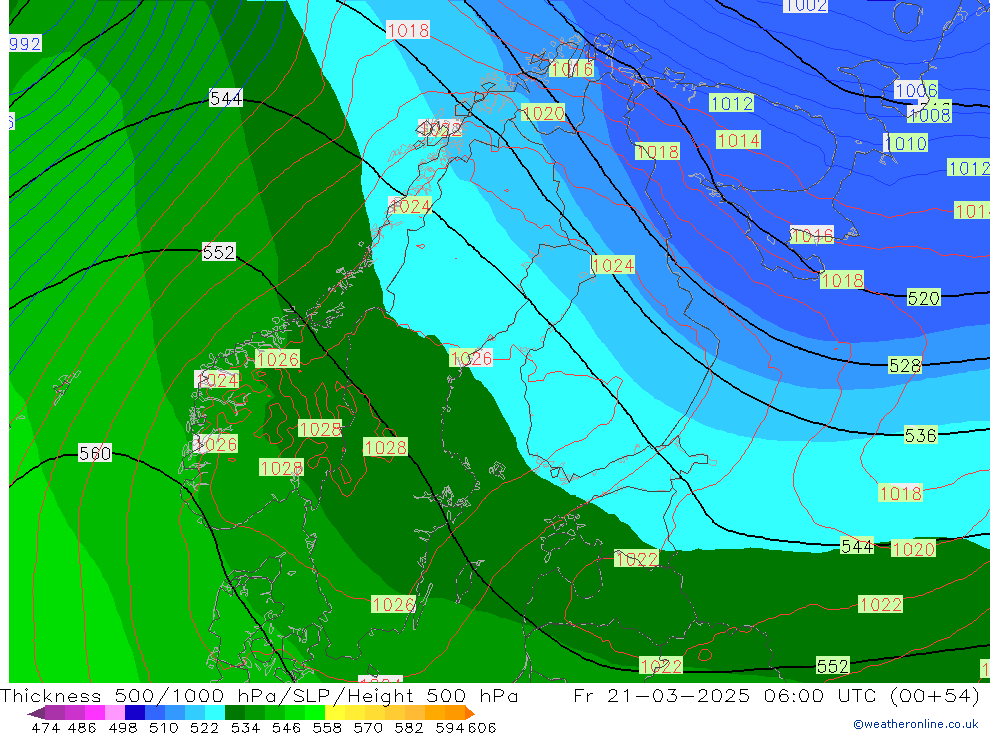Click the 560 height contour label
This screenshot has height=733, width=1000.
[x=95, y=454]
